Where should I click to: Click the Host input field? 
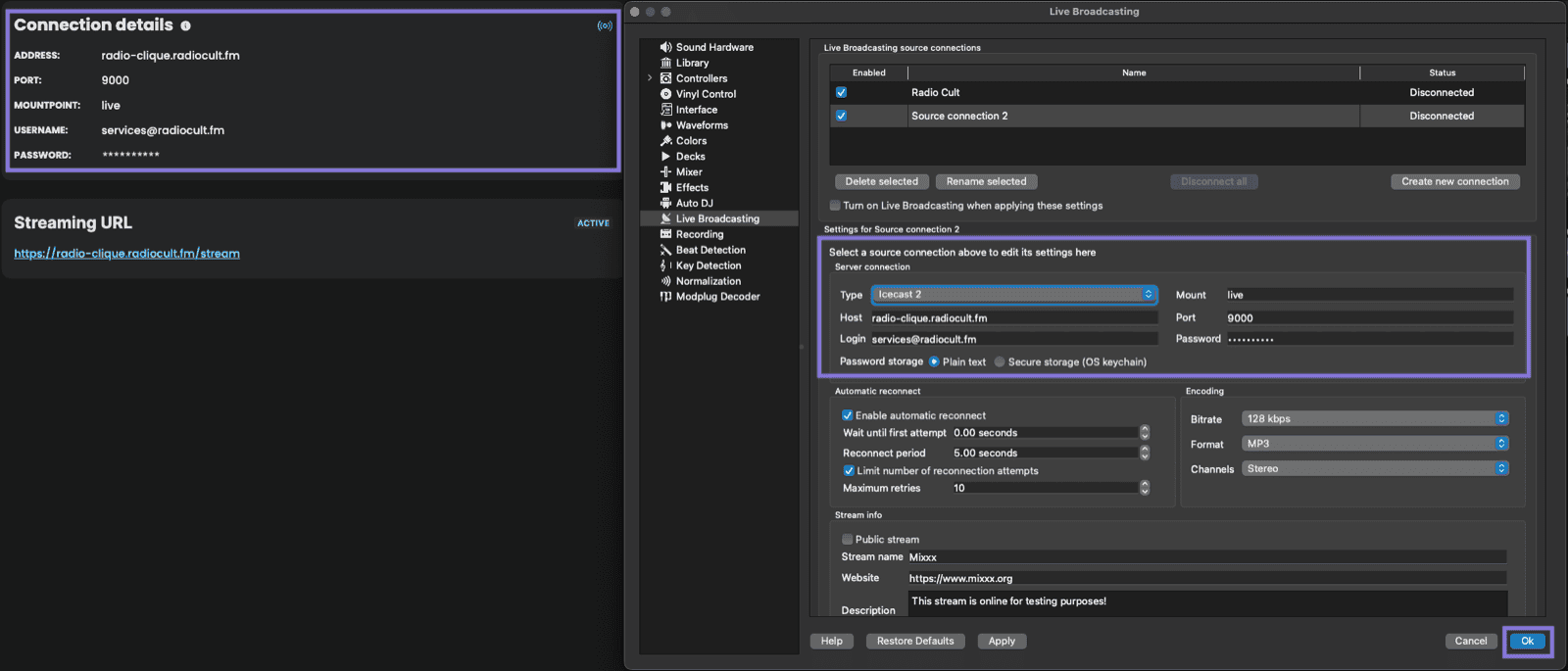coord(1014,318)
